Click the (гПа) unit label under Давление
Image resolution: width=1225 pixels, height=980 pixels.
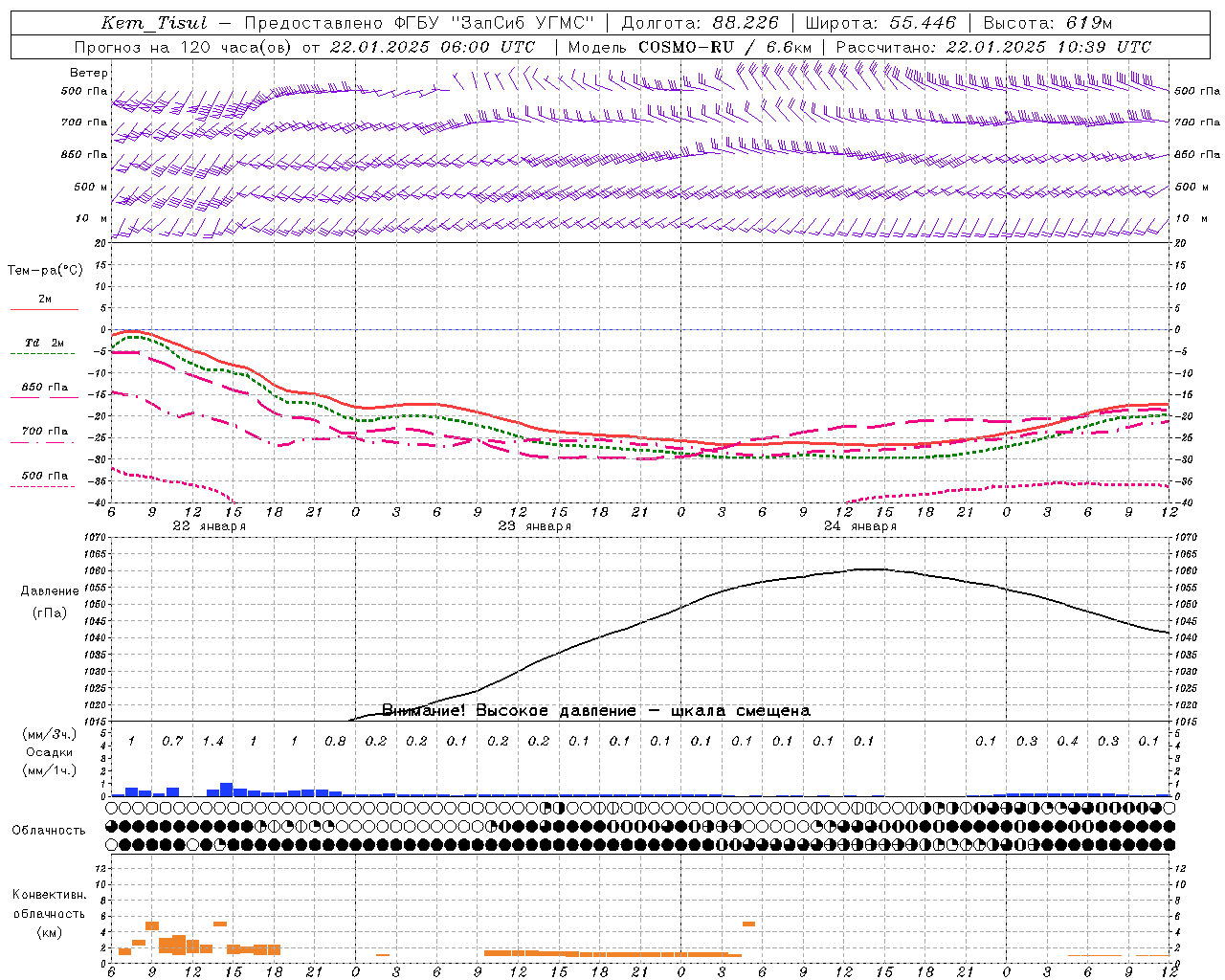click(50, 613)
